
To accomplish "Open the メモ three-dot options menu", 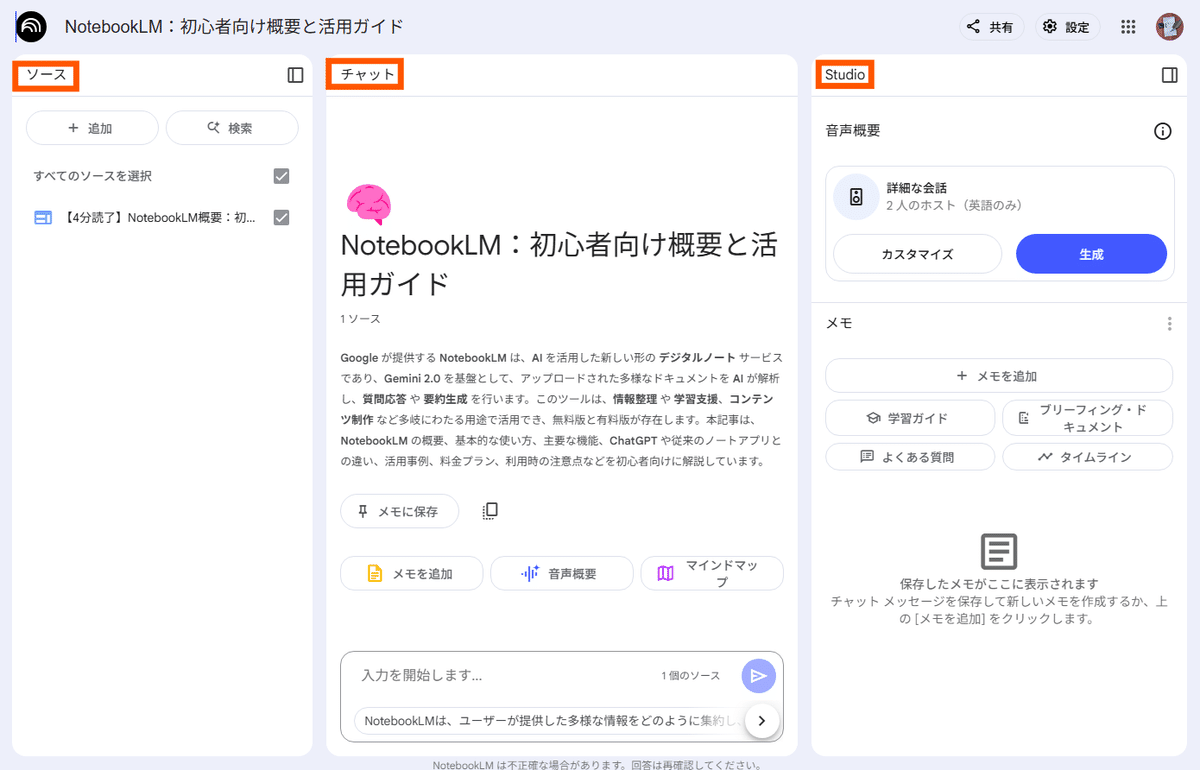I will 1168,323.
